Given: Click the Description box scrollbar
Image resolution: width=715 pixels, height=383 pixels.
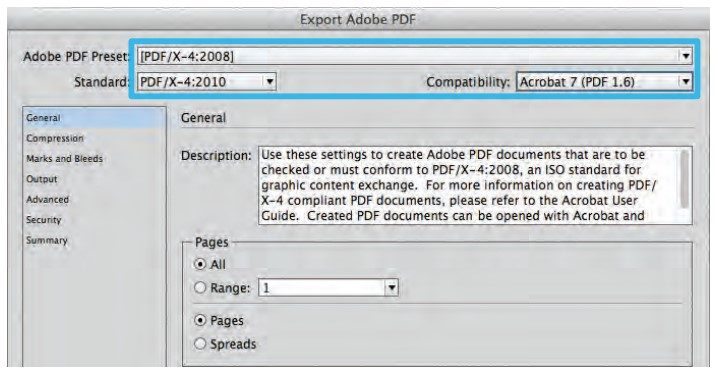Looking at the screenshot, I should [684, 180].
